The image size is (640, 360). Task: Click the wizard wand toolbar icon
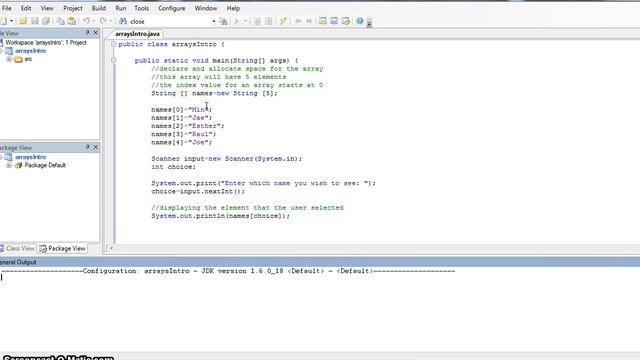pyautogui.click(x=283, y=21)
